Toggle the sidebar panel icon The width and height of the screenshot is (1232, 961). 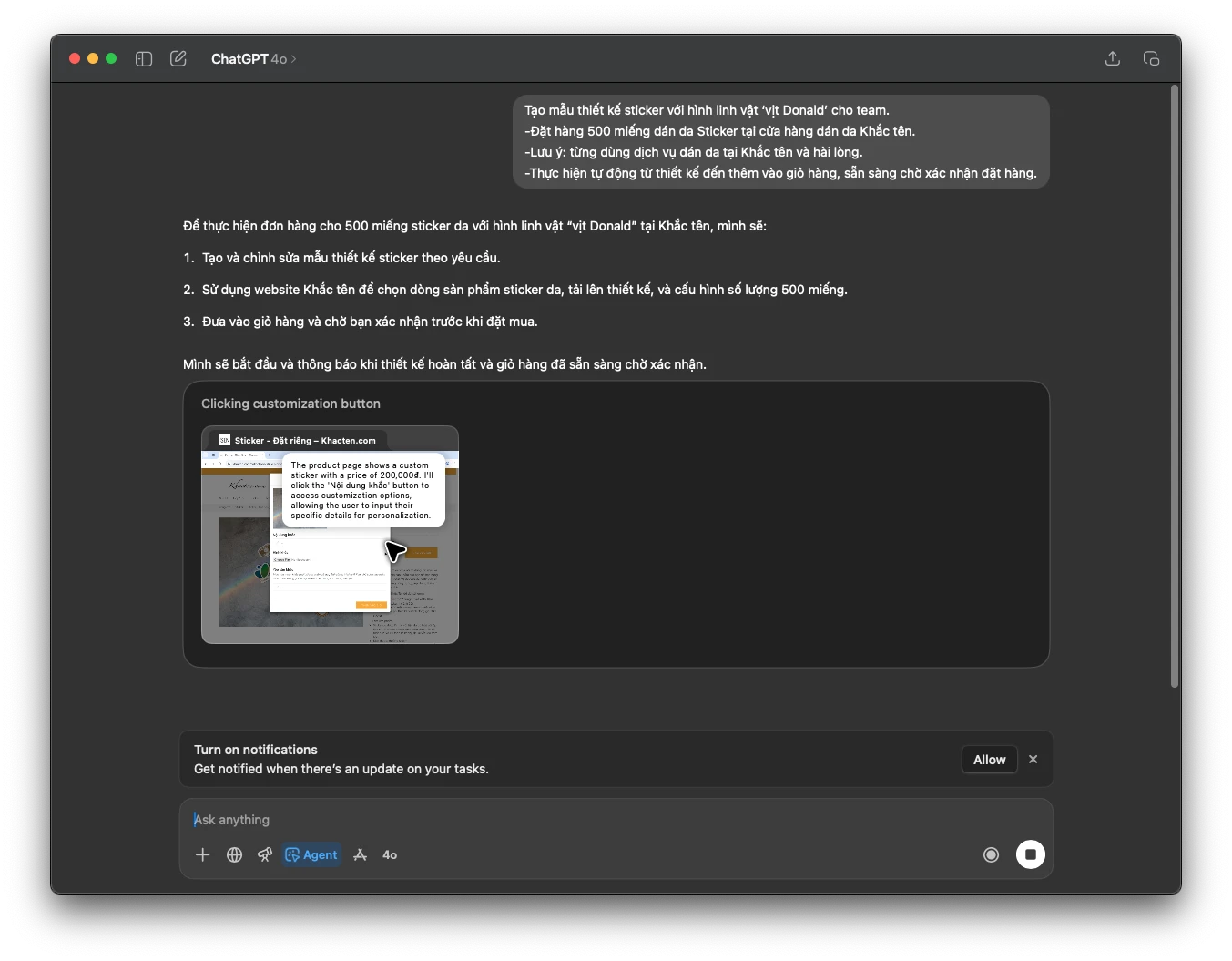(x=144, y=58)
